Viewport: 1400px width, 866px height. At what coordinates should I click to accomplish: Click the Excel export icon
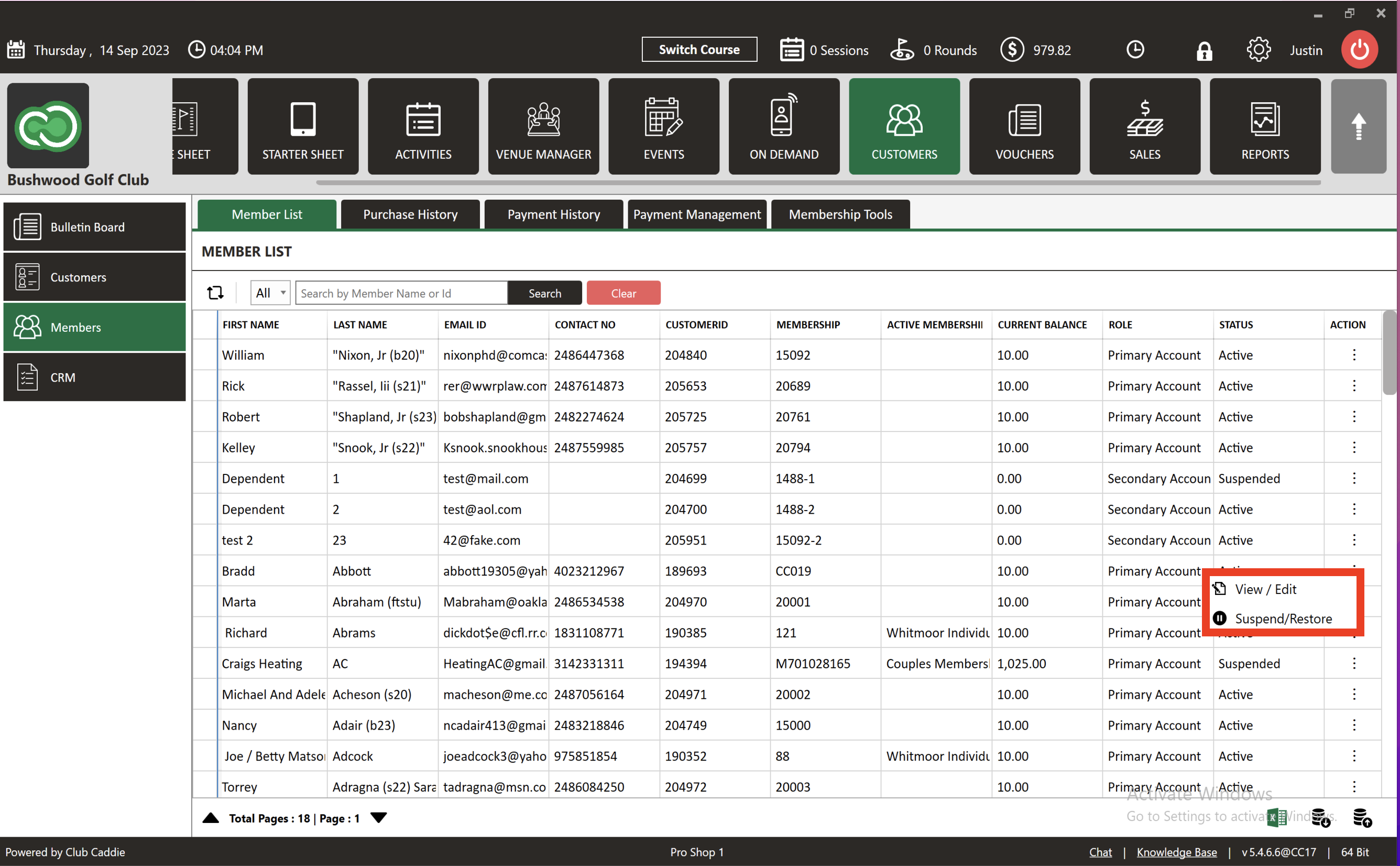click(x=1276, y=818)
